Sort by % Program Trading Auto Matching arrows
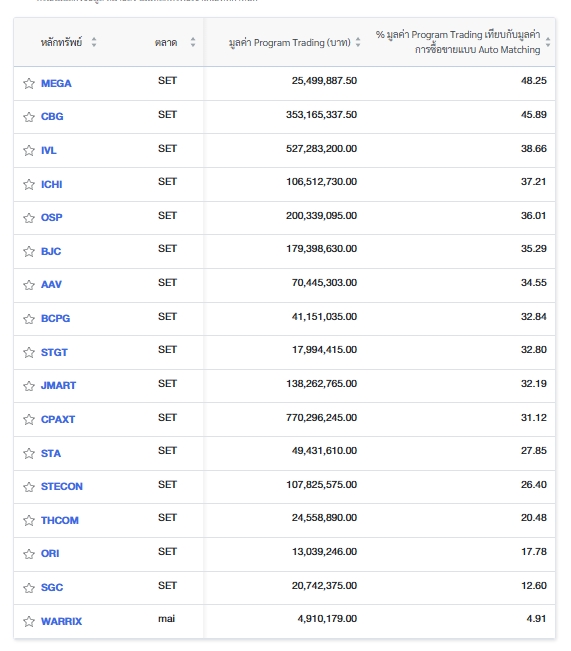 coord(548,42)
